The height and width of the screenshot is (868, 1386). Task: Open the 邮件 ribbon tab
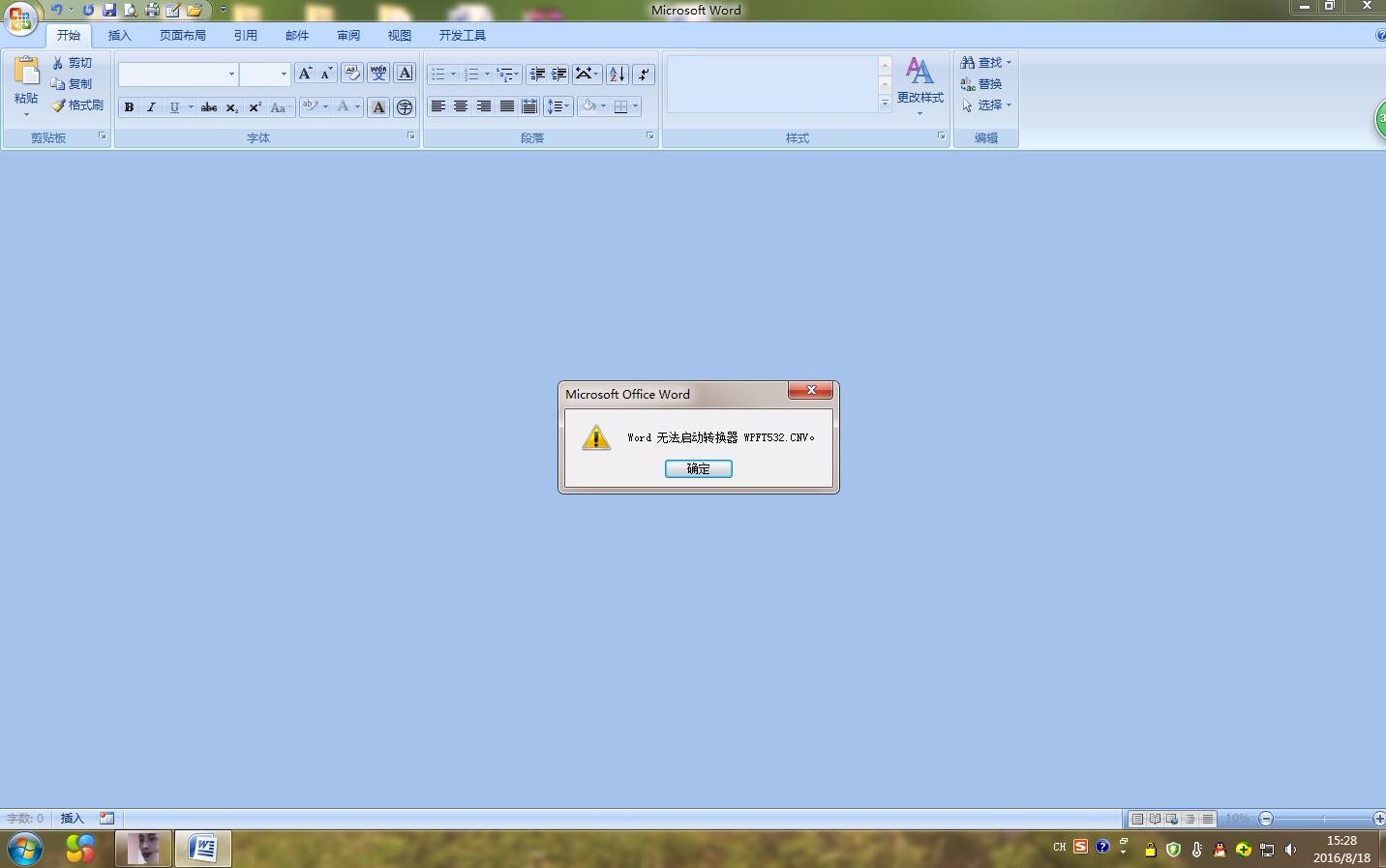(297, 35)
